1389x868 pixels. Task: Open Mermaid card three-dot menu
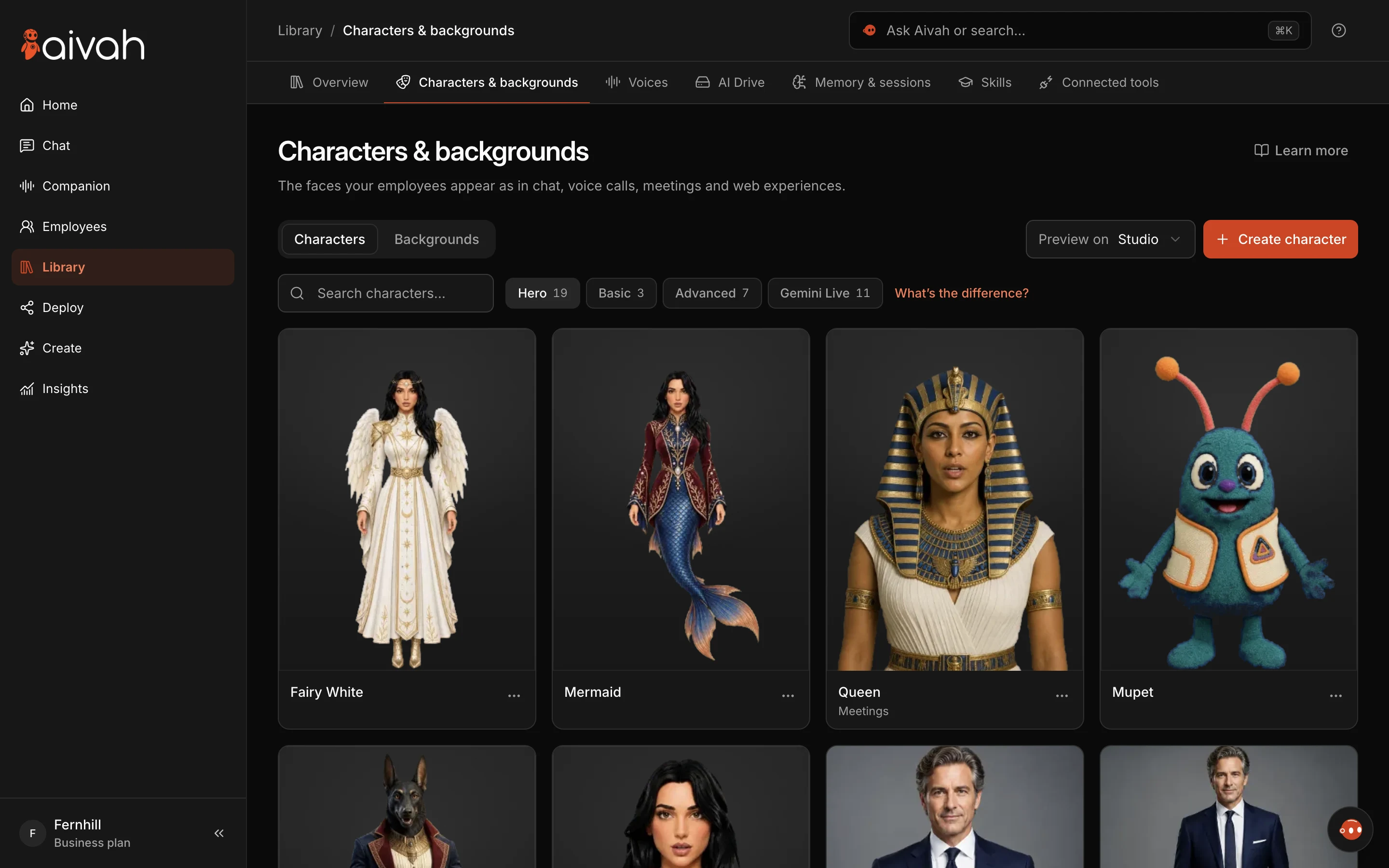click(x=788, y=695)
